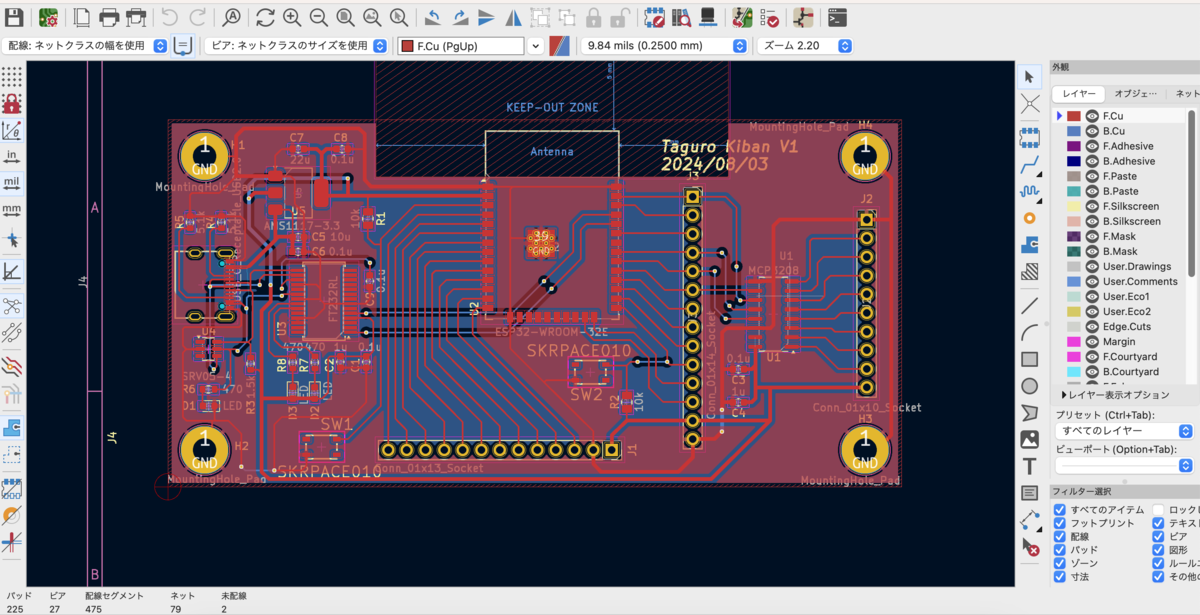Click the Undo arrow icon
Screen dimensions: 1200x615
[169, 17]
